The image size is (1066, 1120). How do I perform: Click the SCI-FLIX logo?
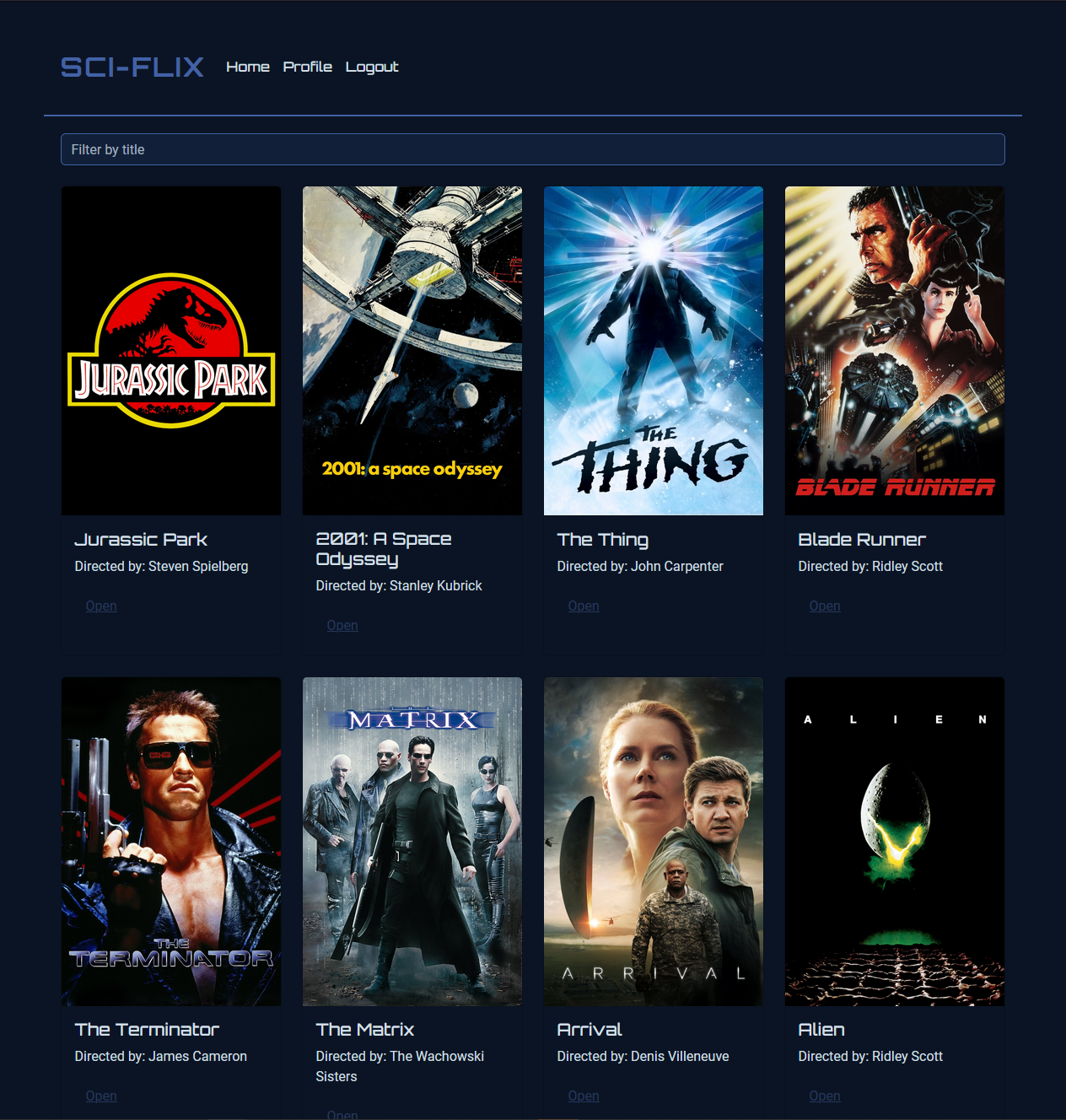[132, 67]
